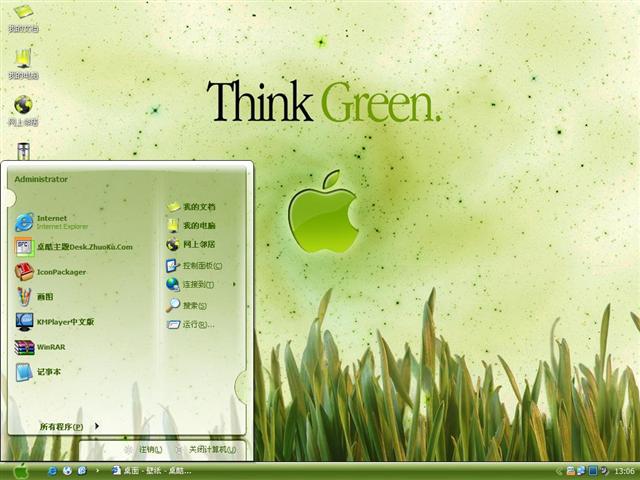Click the third quick launch icon
Screen dimensions: 640x480
[82, 471]
